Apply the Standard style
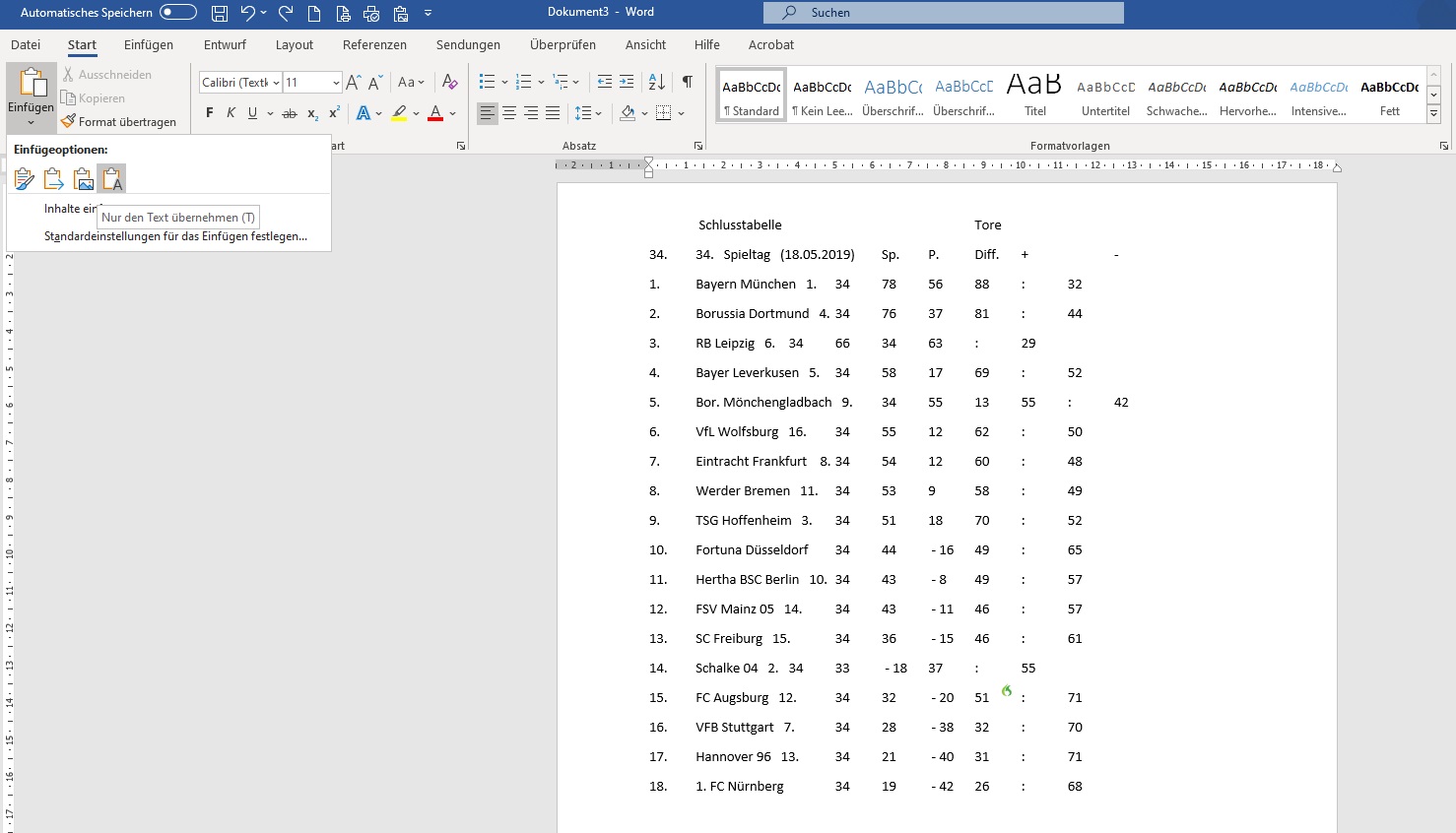 tap(752, 95)
